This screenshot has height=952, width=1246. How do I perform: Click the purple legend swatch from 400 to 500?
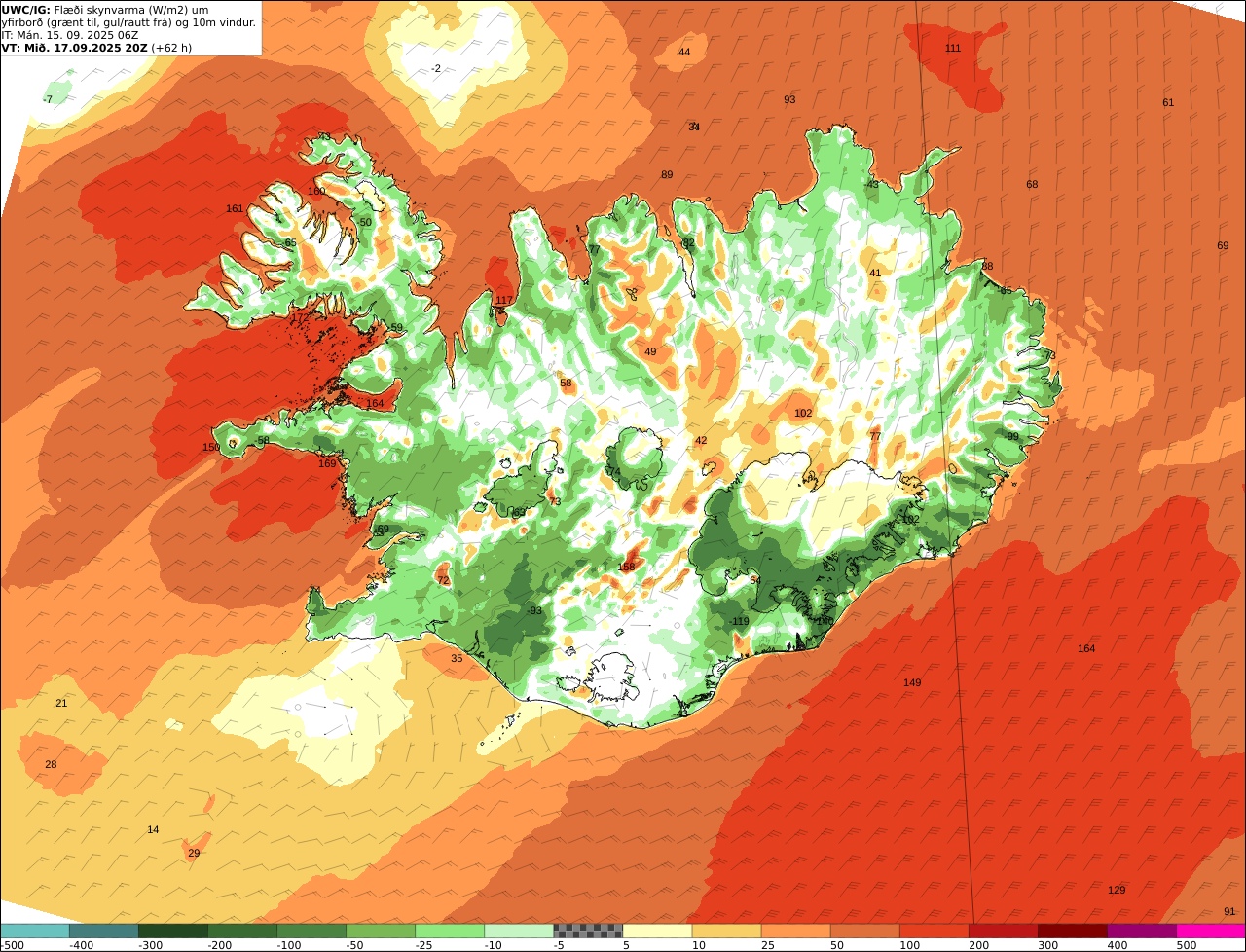tap(1142, 932)
